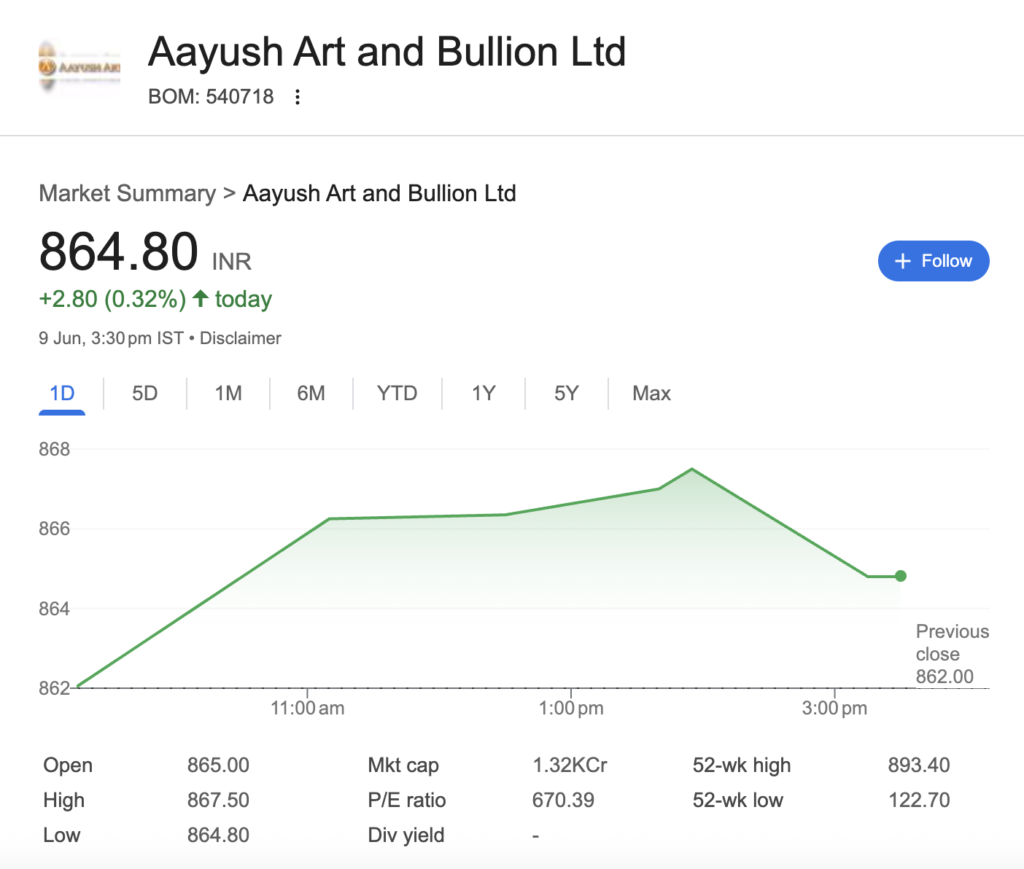1024x869 pixels.
Task: Click the 1:00 pm time axis label
Action: 570,708
